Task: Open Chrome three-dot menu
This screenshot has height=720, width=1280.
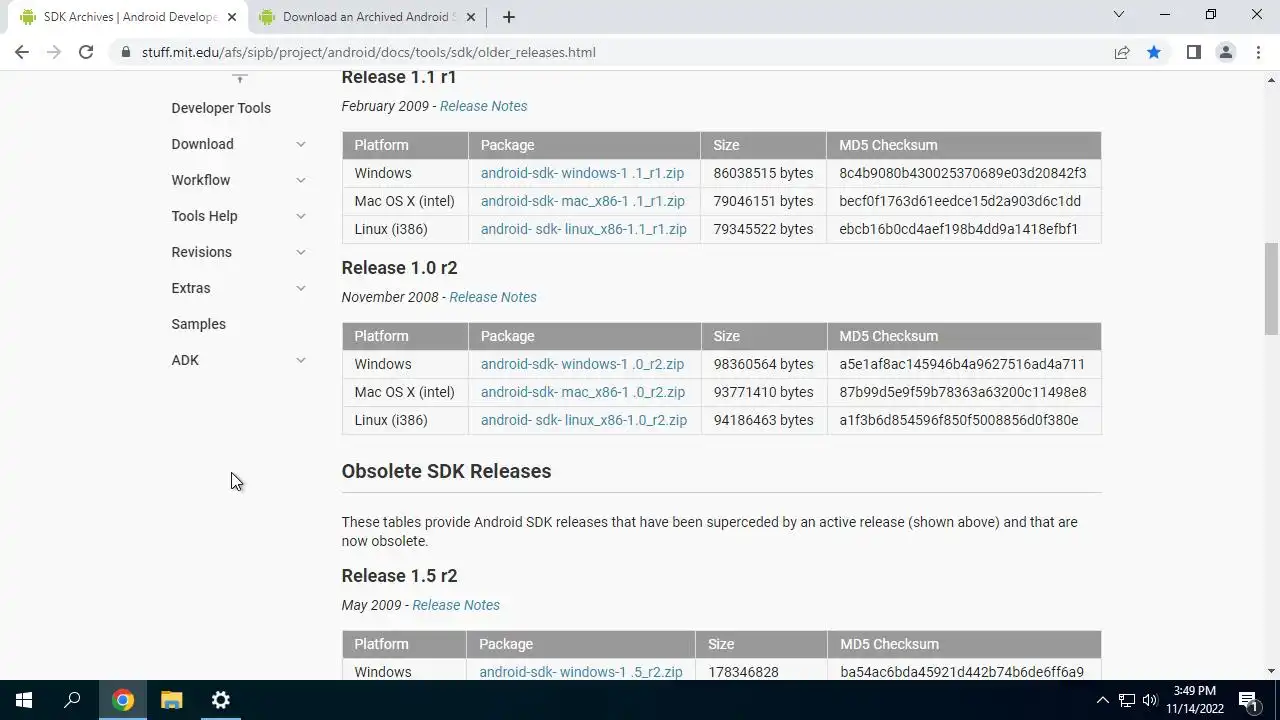Action: [x=1258, y=52]
